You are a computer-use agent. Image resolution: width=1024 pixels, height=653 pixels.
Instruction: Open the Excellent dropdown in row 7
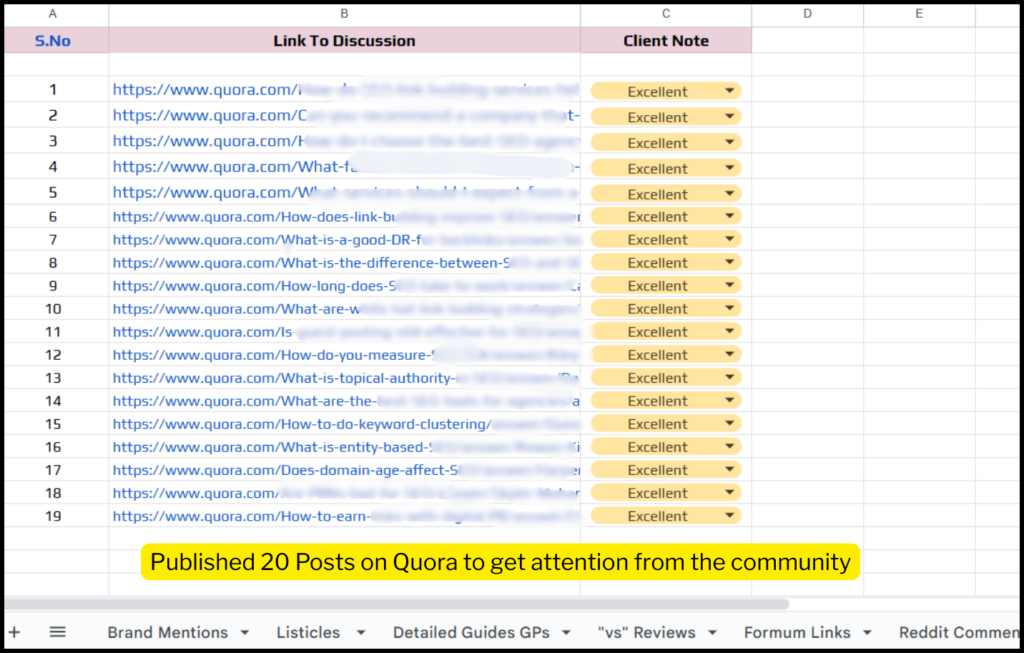pyautogui.click(x=666, y=239)
